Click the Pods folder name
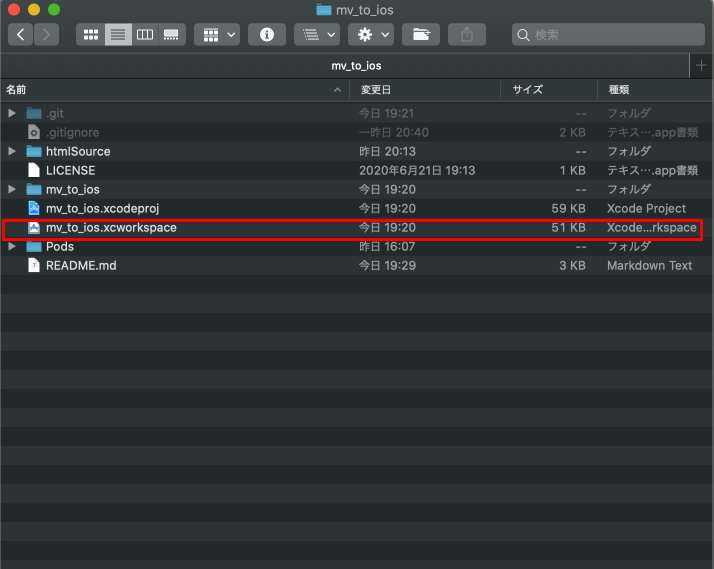714x569 pixels. click(x=60, y=246)
